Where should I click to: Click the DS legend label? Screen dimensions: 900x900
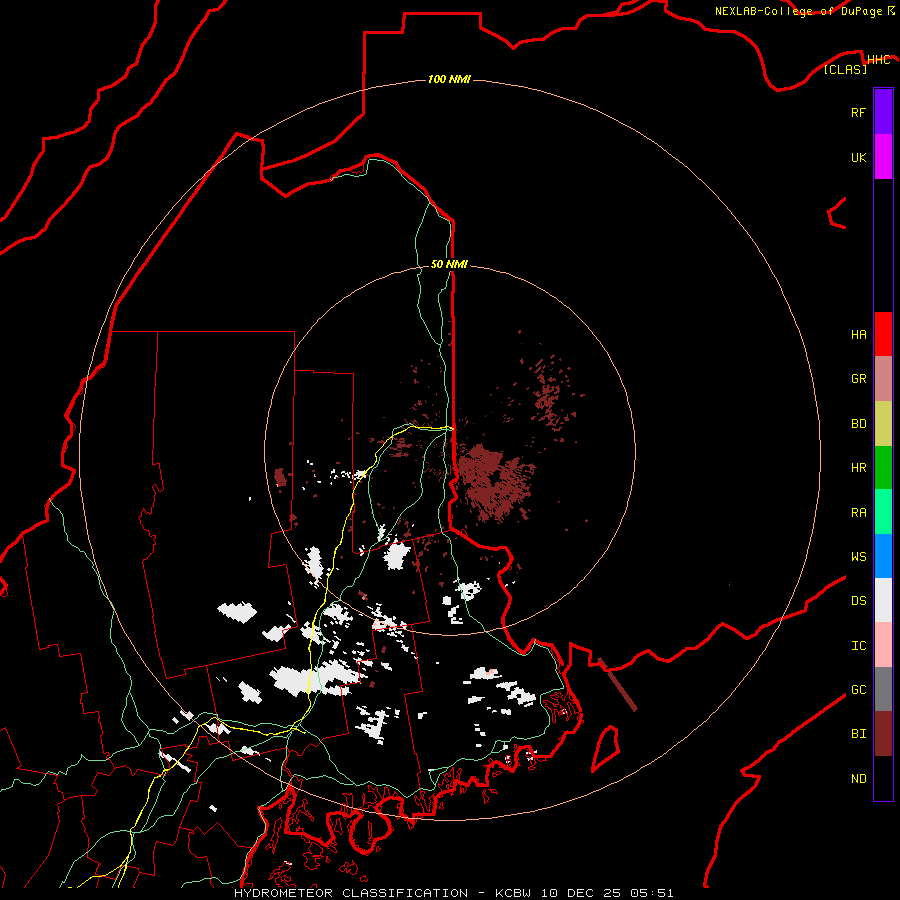(x=858, y=601)
